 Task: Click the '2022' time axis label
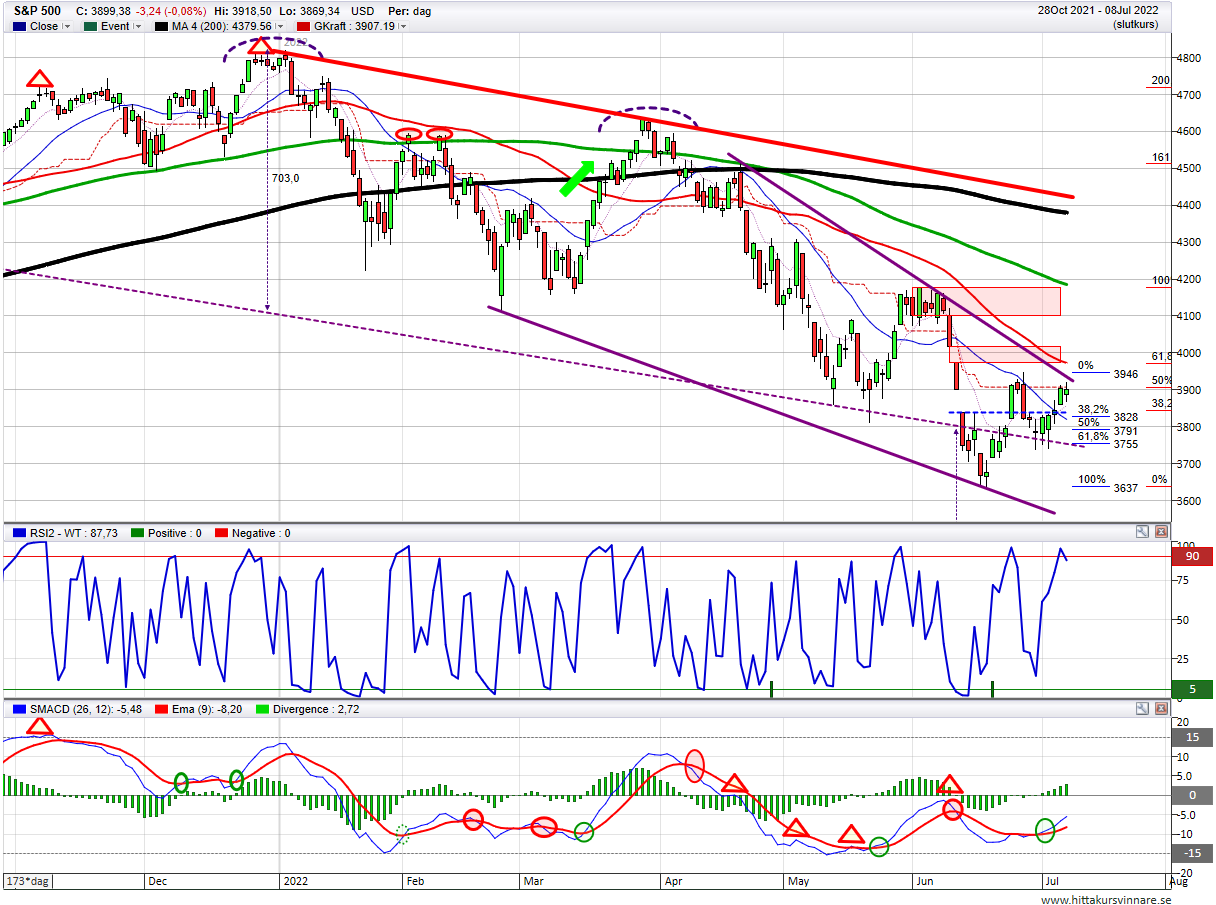point(295,881)
